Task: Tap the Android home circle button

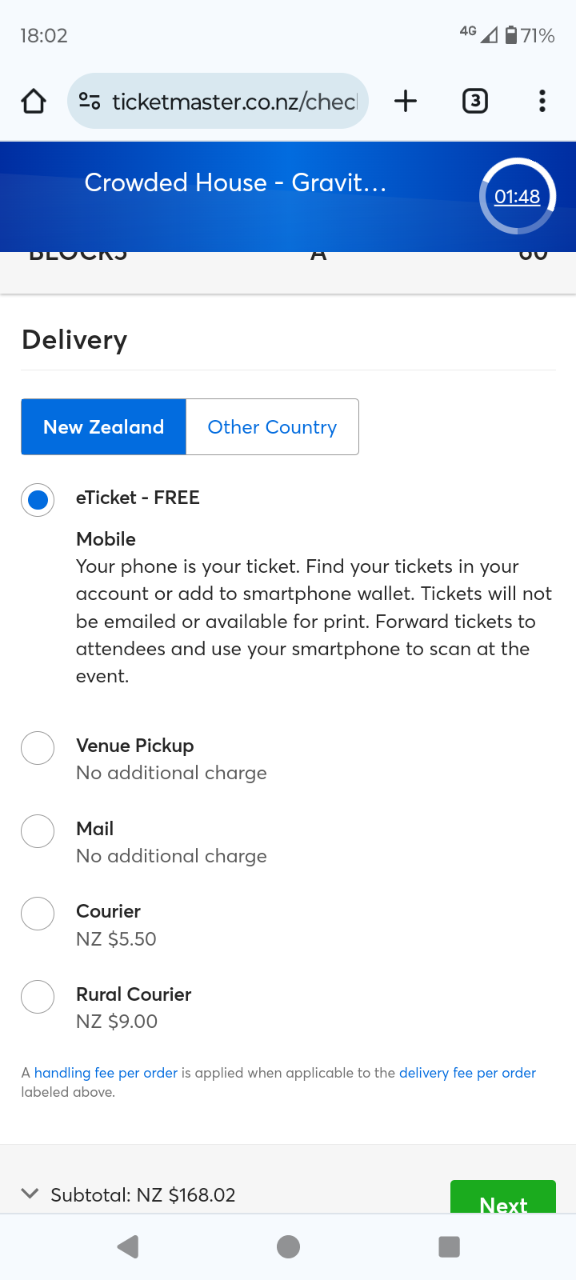Action: click(x=288, y=1246)
